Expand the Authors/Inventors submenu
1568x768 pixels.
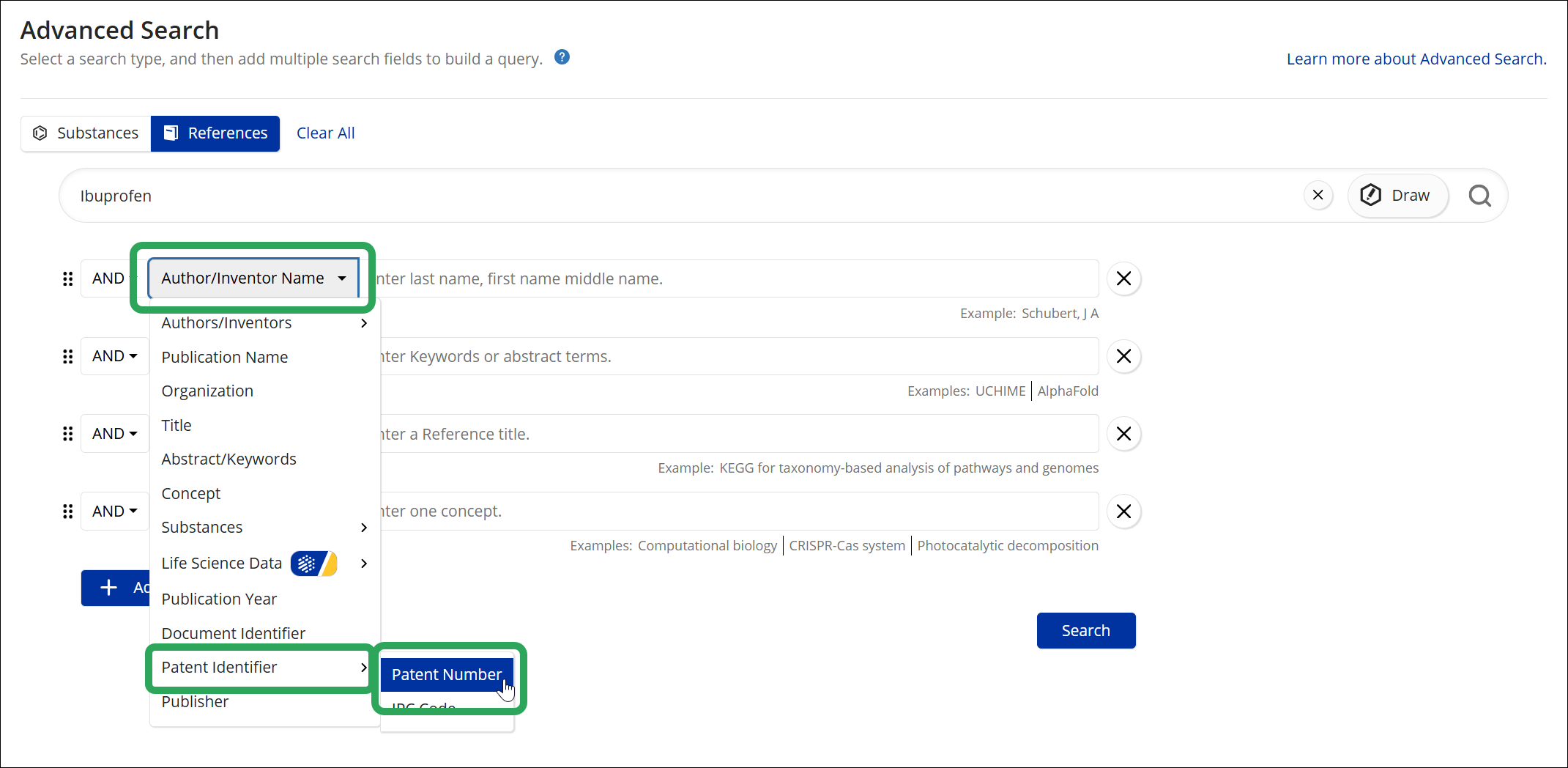(x=264, y=323)
